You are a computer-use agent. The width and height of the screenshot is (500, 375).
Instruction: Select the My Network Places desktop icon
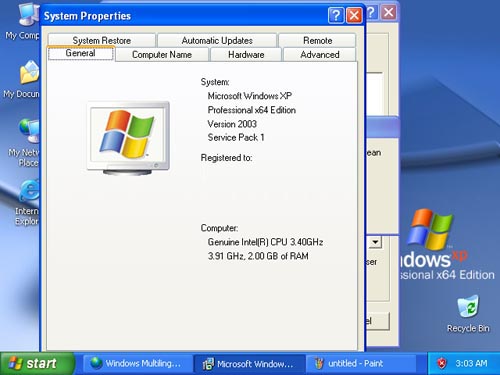24,143
